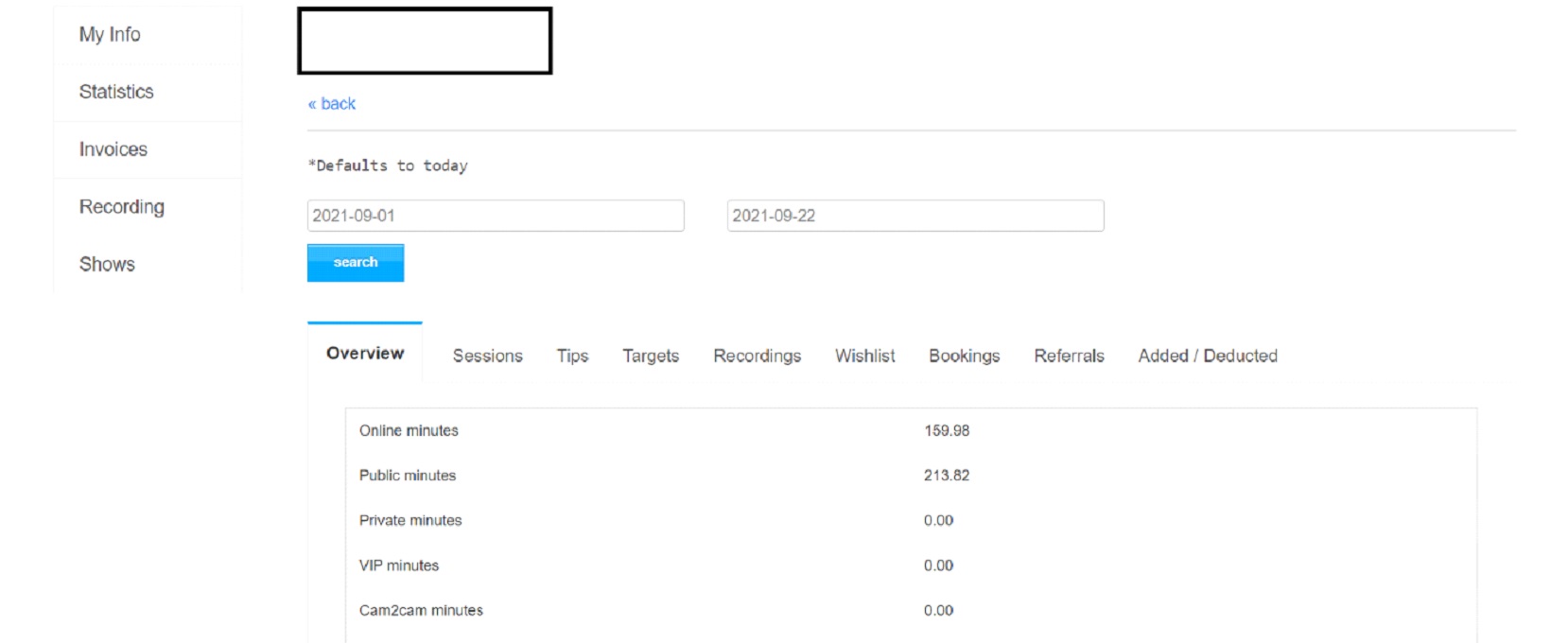The image size is (1568, 643).
Task: Click the Online minutes value 159.98
Action: coord(947,431)
